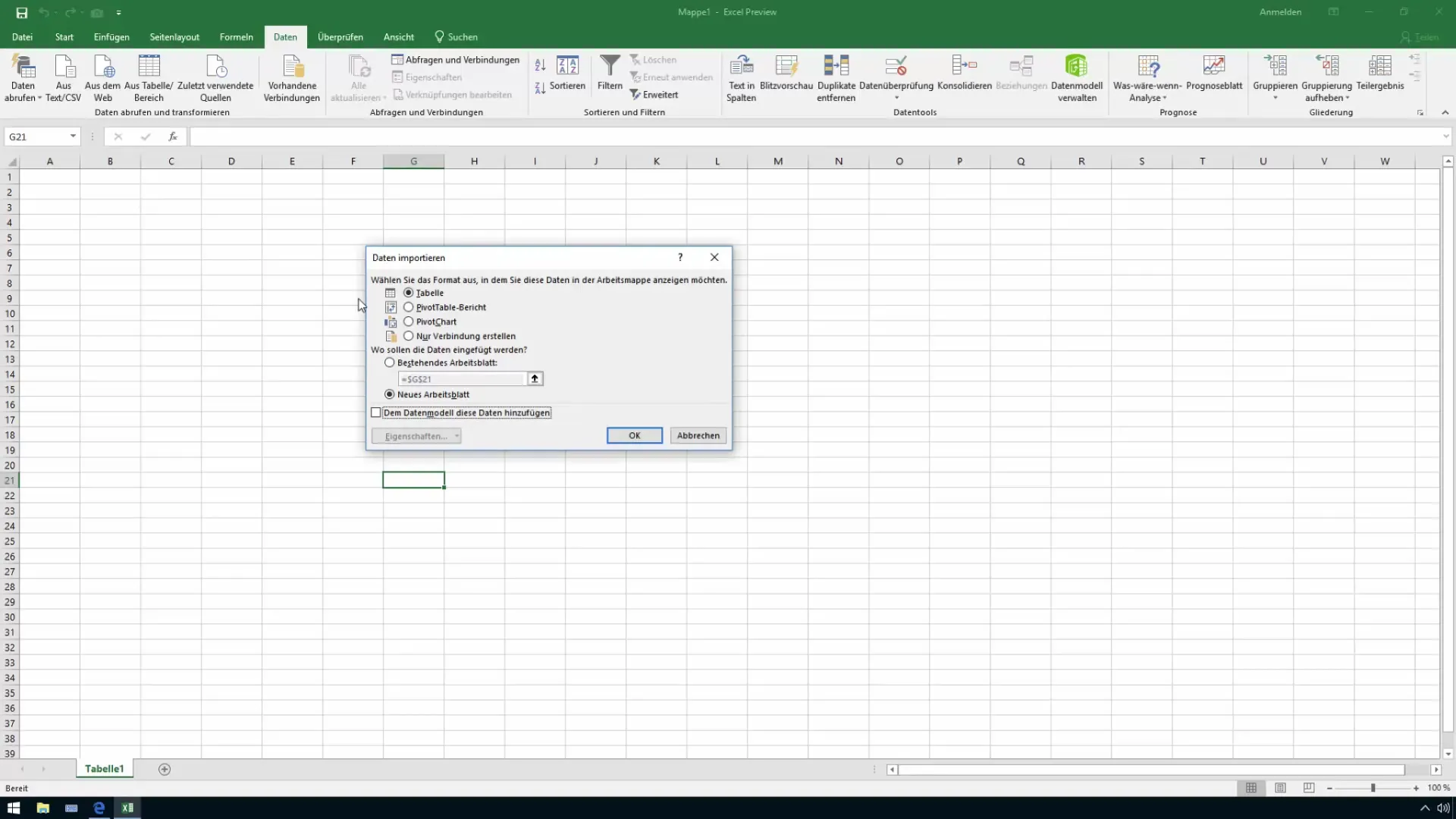Open Text in Spalten tool
Viewport: 1456px width, 819px height.
[741, 78]
